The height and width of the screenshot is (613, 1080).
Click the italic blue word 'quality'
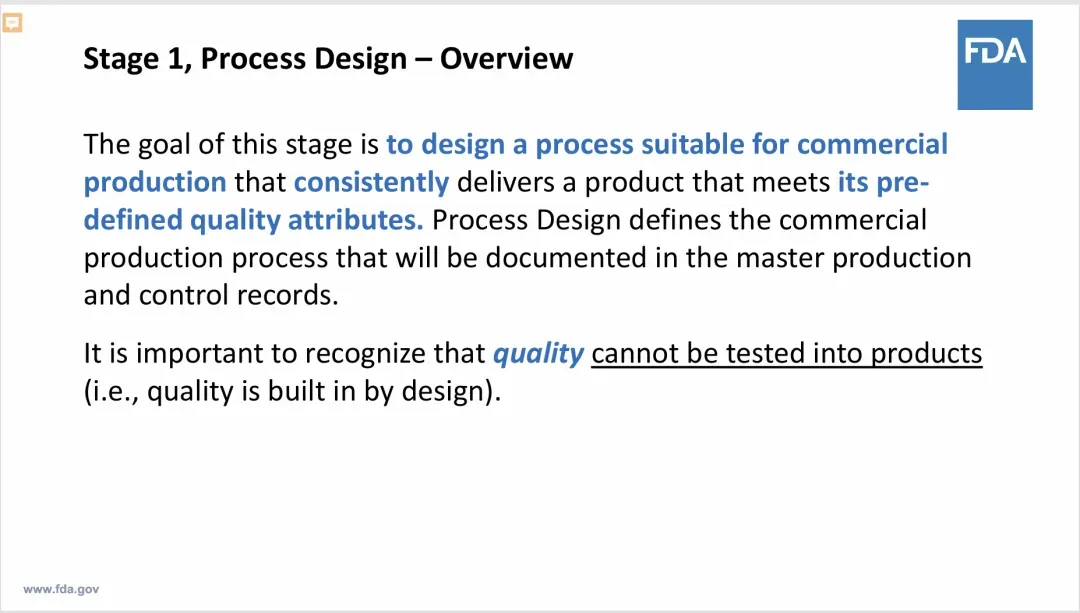[x=538, y=354]
